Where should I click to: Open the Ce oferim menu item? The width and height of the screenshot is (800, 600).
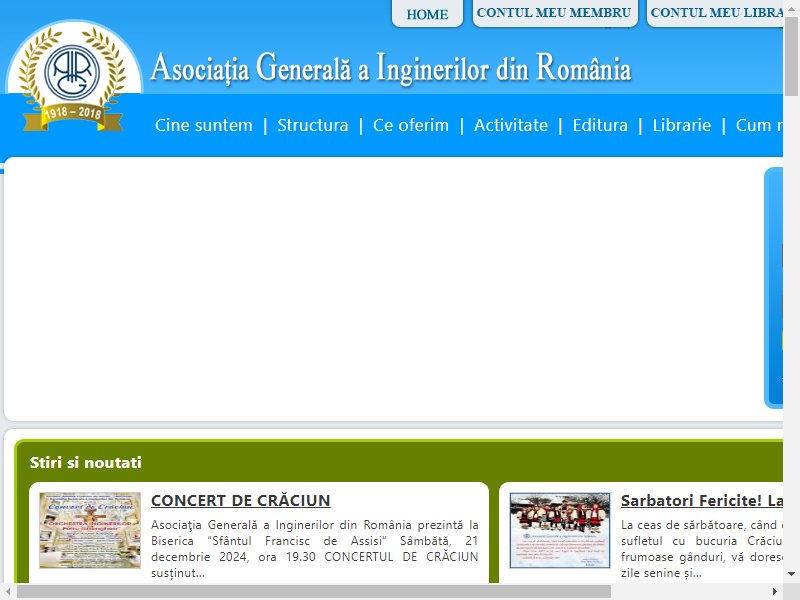[x=411, y=125]
